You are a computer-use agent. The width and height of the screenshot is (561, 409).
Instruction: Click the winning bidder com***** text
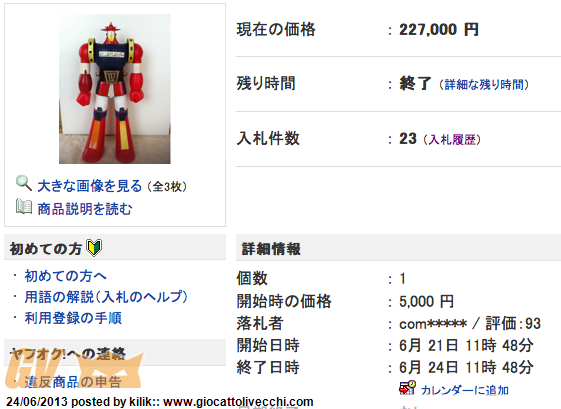click(x=433, y=324)
